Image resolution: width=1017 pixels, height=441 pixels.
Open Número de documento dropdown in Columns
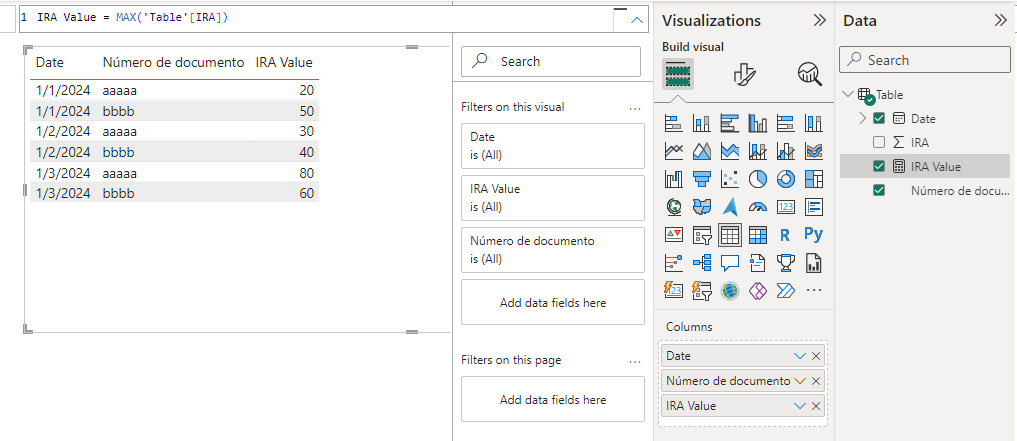800,381
